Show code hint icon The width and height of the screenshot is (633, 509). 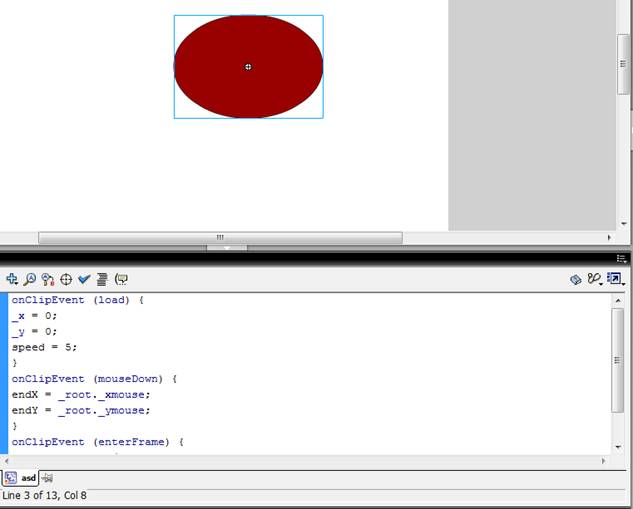121,279
